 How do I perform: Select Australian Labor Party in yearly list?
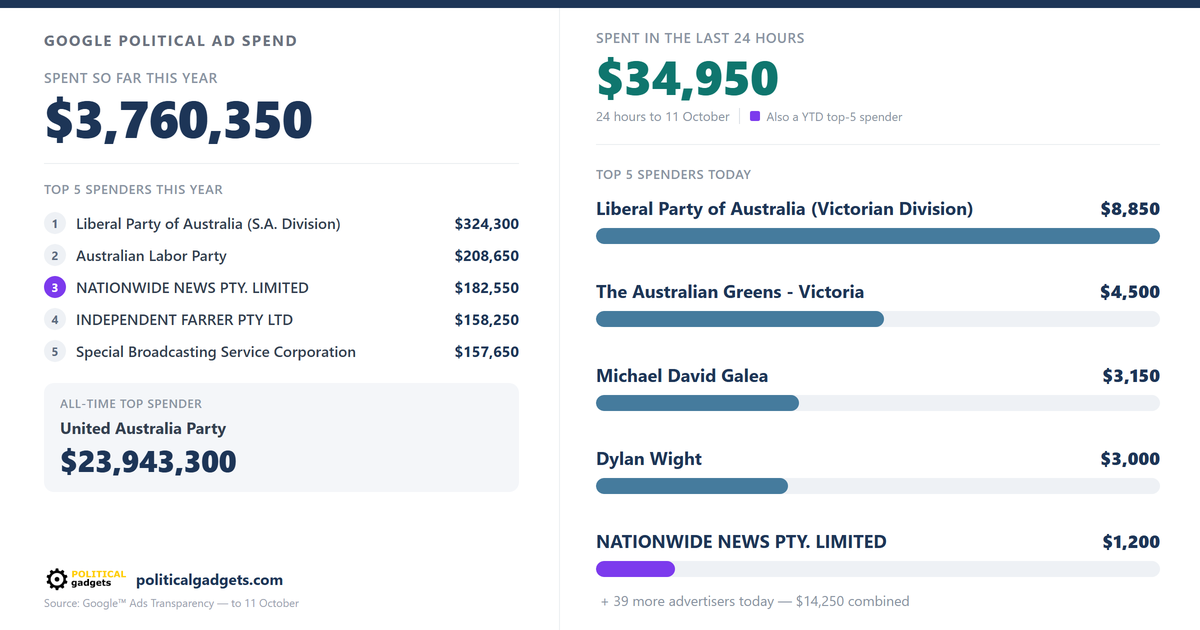(151, 256)
